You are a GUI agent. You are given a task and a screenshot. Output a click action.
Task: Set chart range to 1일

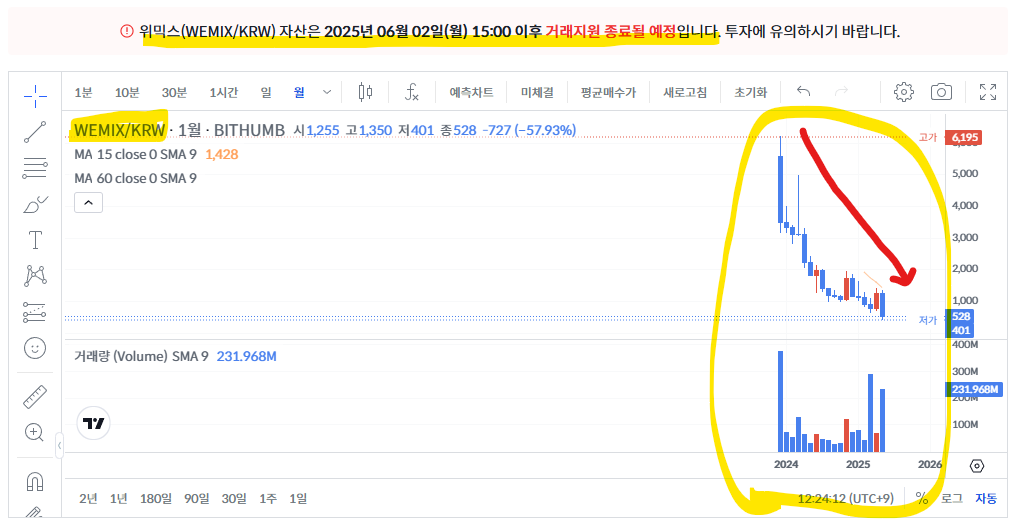click(x=298, y=499)
